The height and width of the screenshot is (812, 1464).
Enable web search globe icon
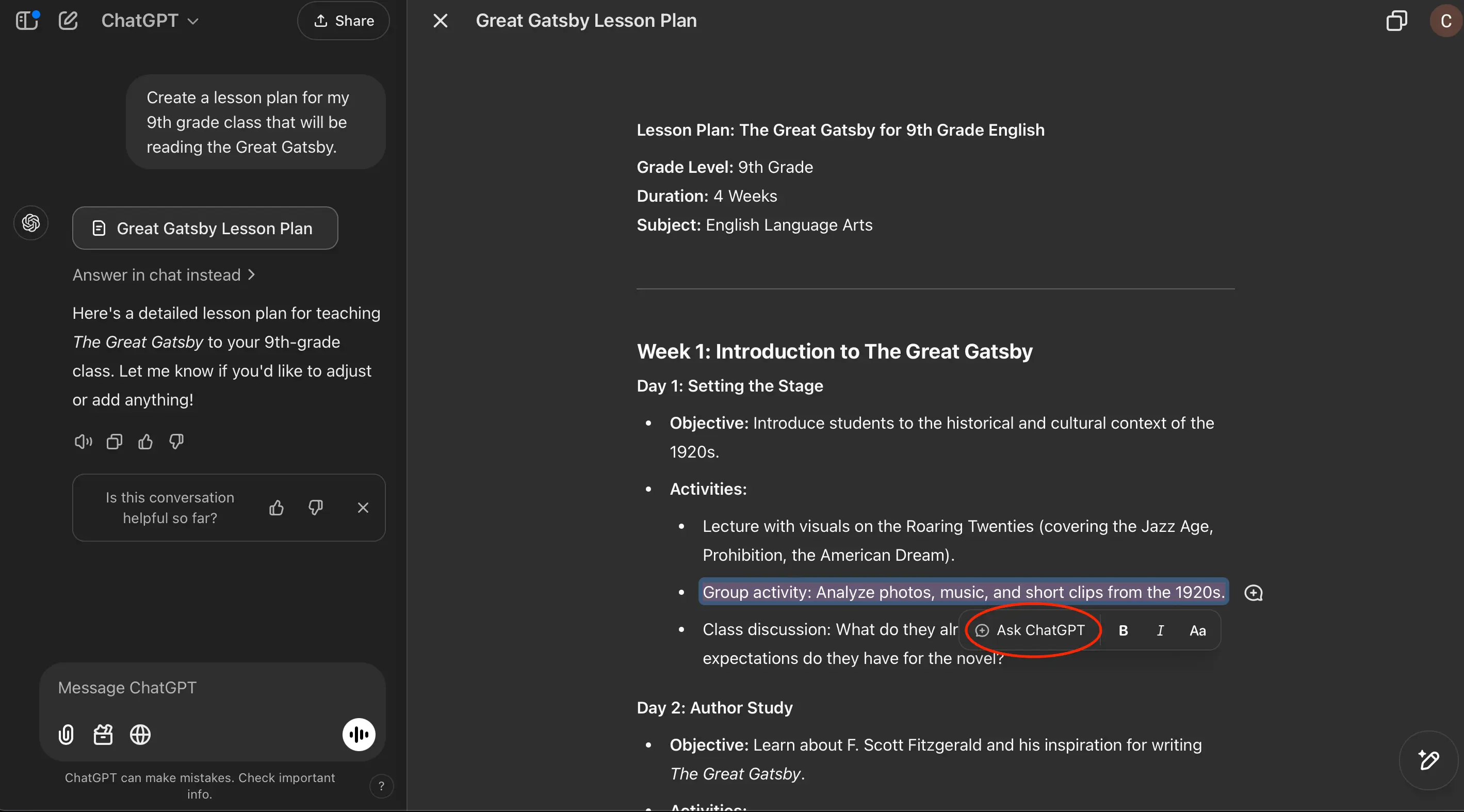[x=140, y=735]
